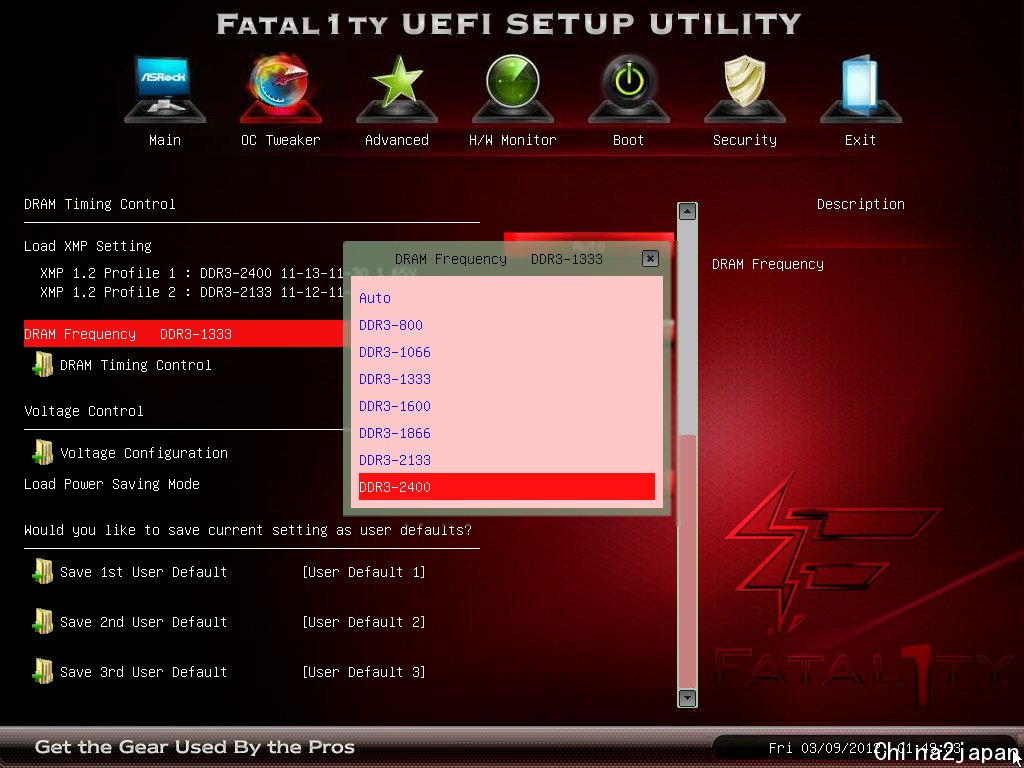Open Exit section via blue door icon

coord(861,89)
